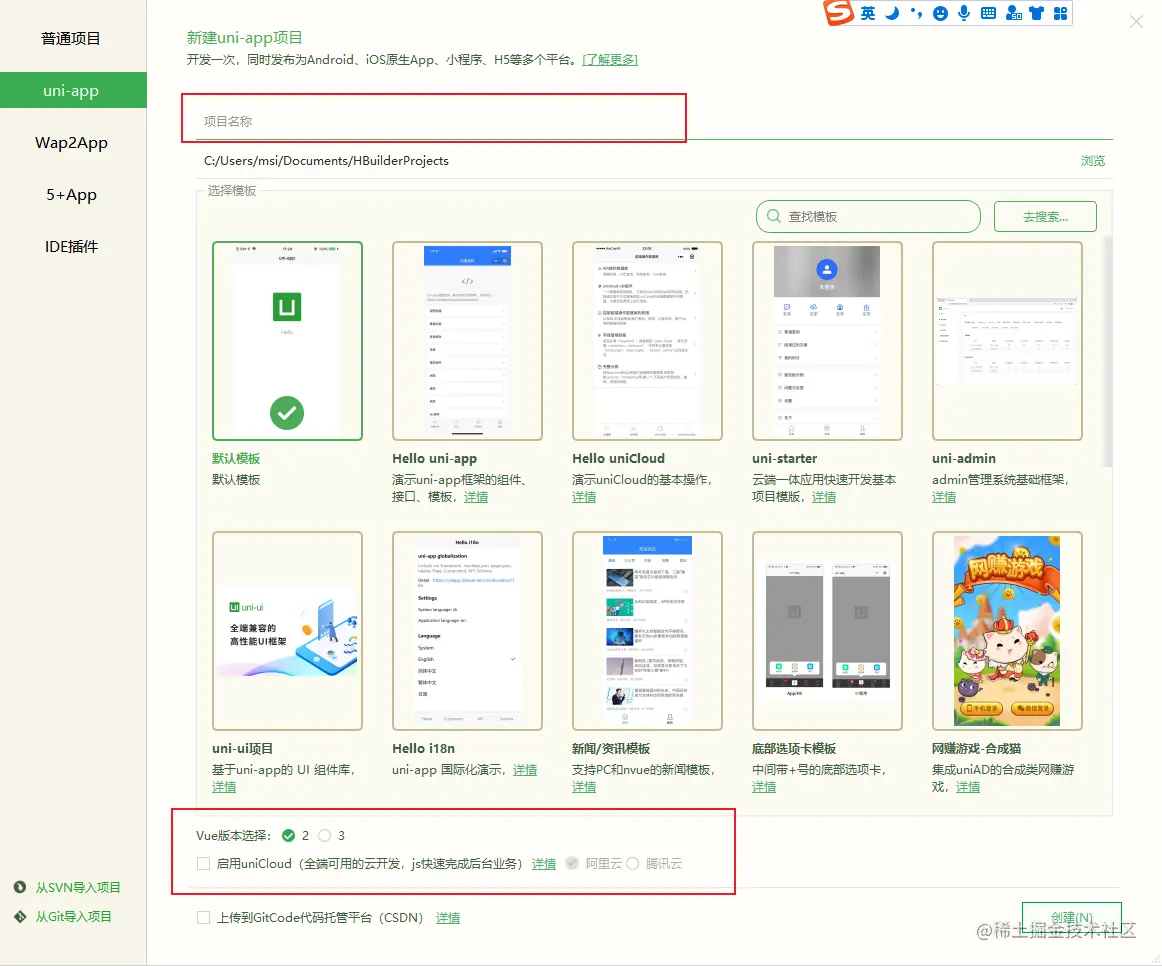Click the SVN import icon

tap(20, 887)
